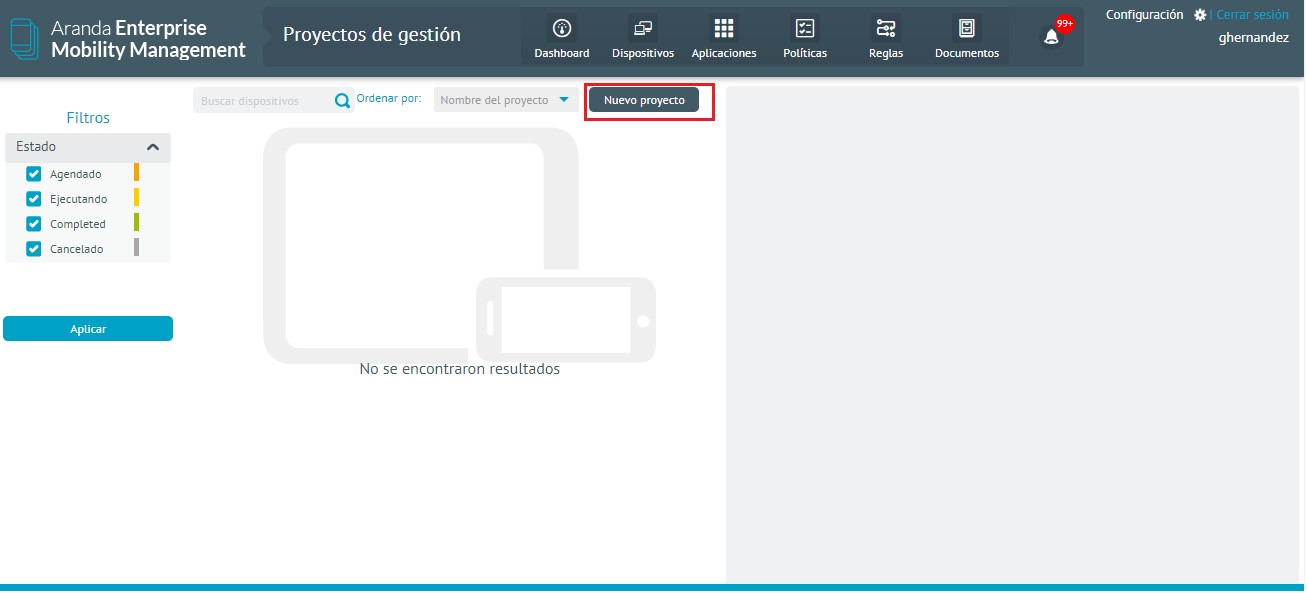Image resolution: width=1307 pixels, height=593 pixels.
Task: Click the gray Cancelado color indicator
Action: (136, 248)
